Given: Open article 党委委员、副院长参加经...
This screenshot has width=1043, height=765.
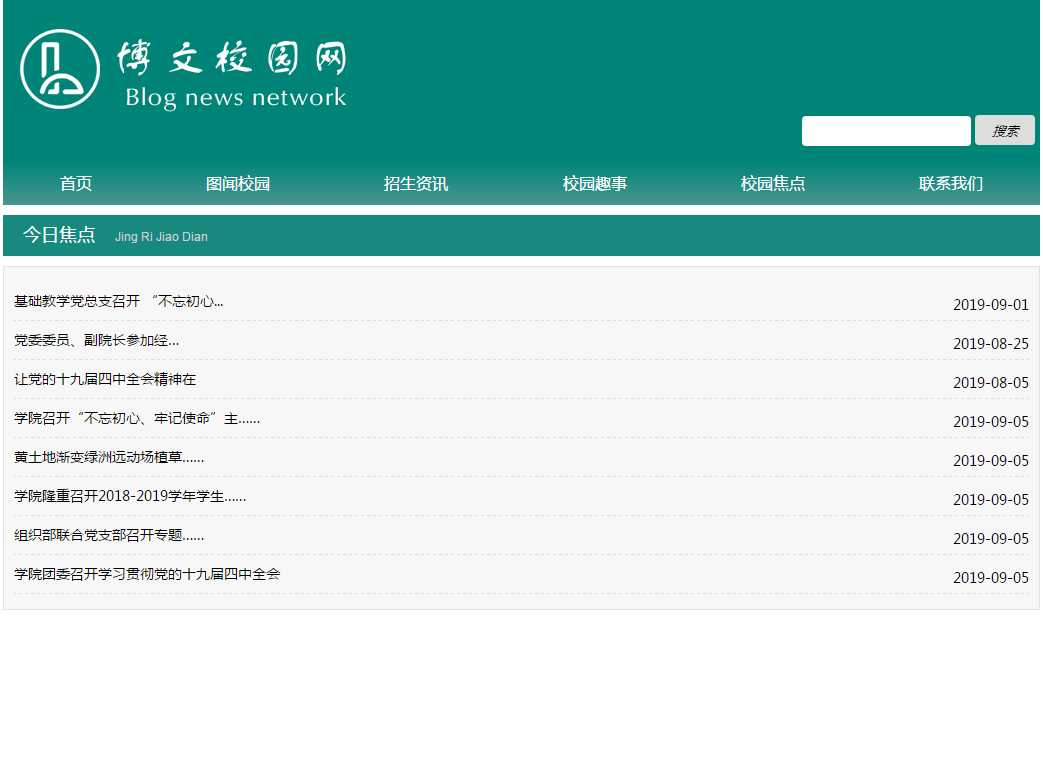Looking at the screenshot, I should [x=96, y=340].
